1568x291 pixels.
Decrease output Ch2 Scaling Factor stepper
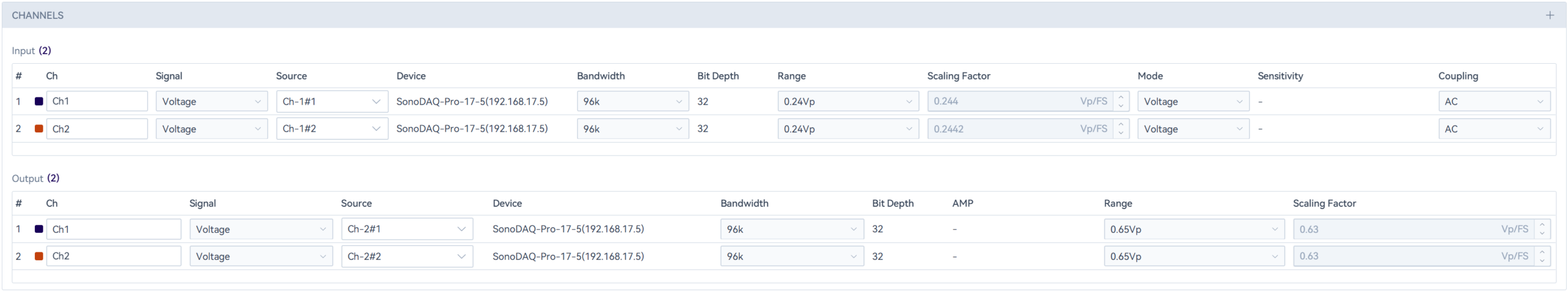1542,261
